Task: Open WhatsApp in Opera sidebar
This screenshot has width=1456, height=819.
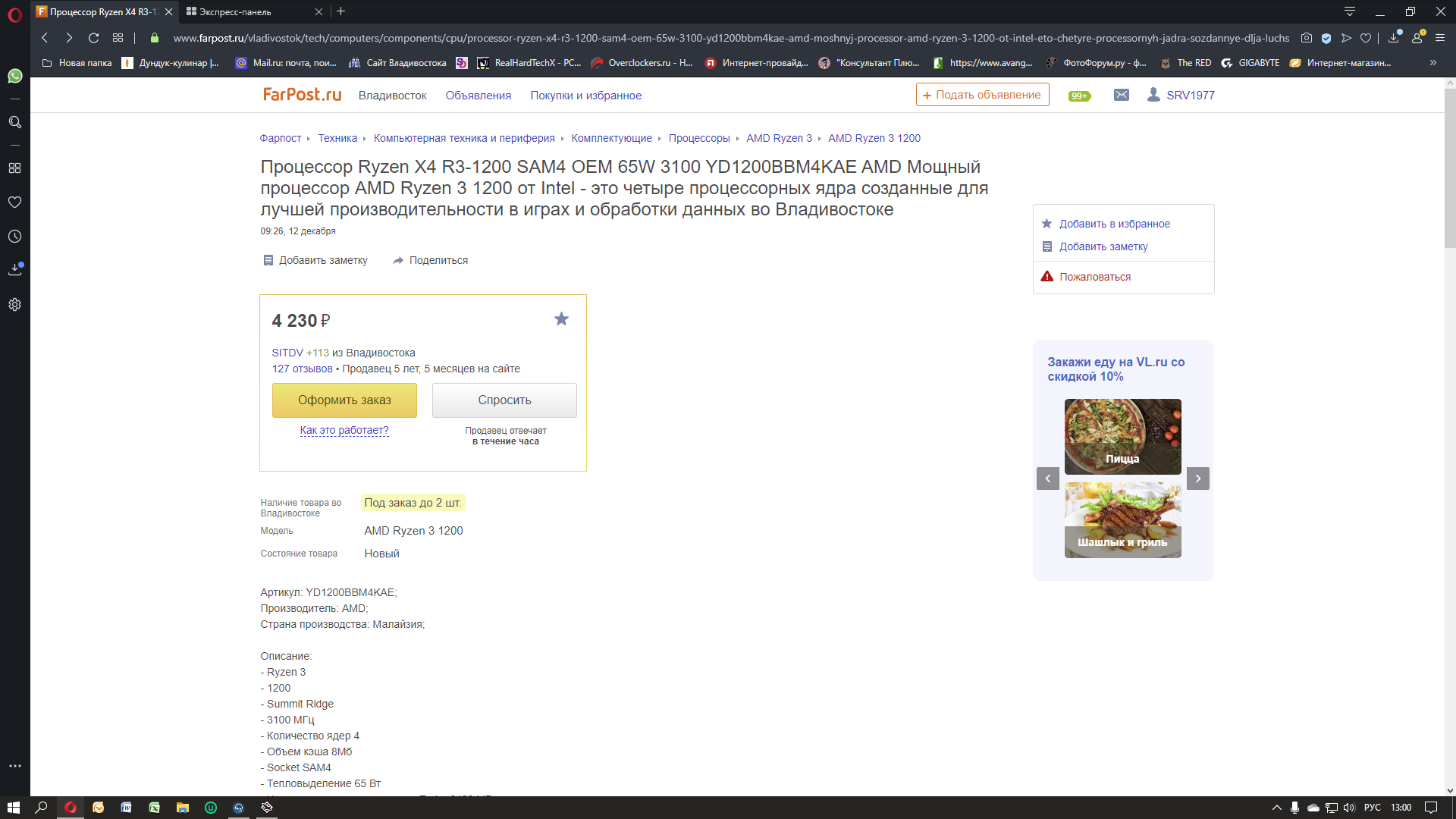Action: pyautogui.click(x=14, y=76)
